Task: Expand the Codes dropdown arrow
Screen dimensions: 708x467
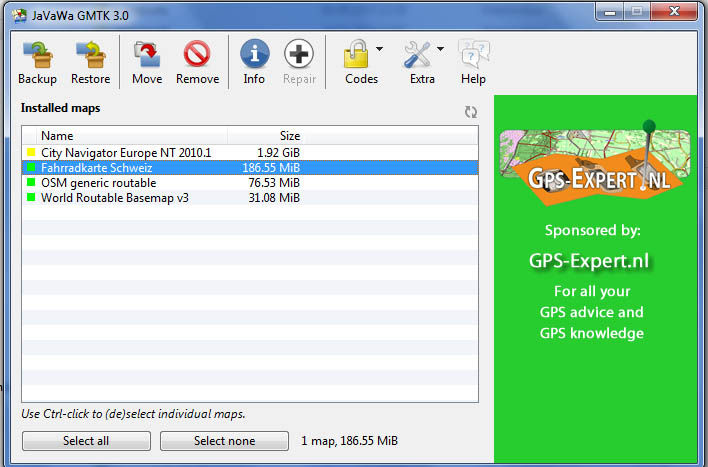Action: coord(380,48)
